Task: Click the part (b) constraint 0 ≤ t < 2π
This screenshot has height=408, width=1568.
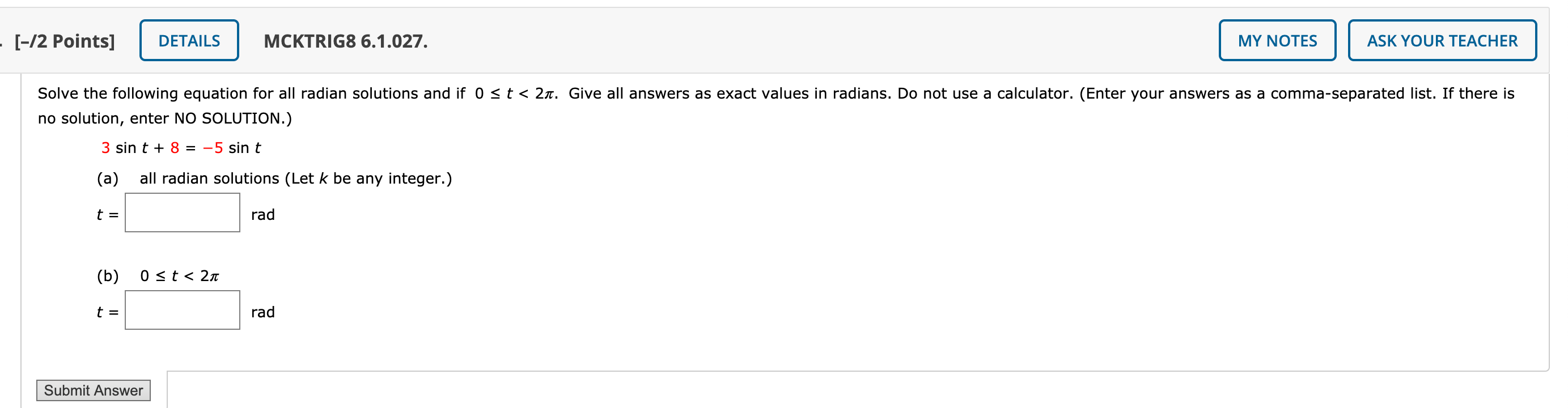Action: coord(180,274)
